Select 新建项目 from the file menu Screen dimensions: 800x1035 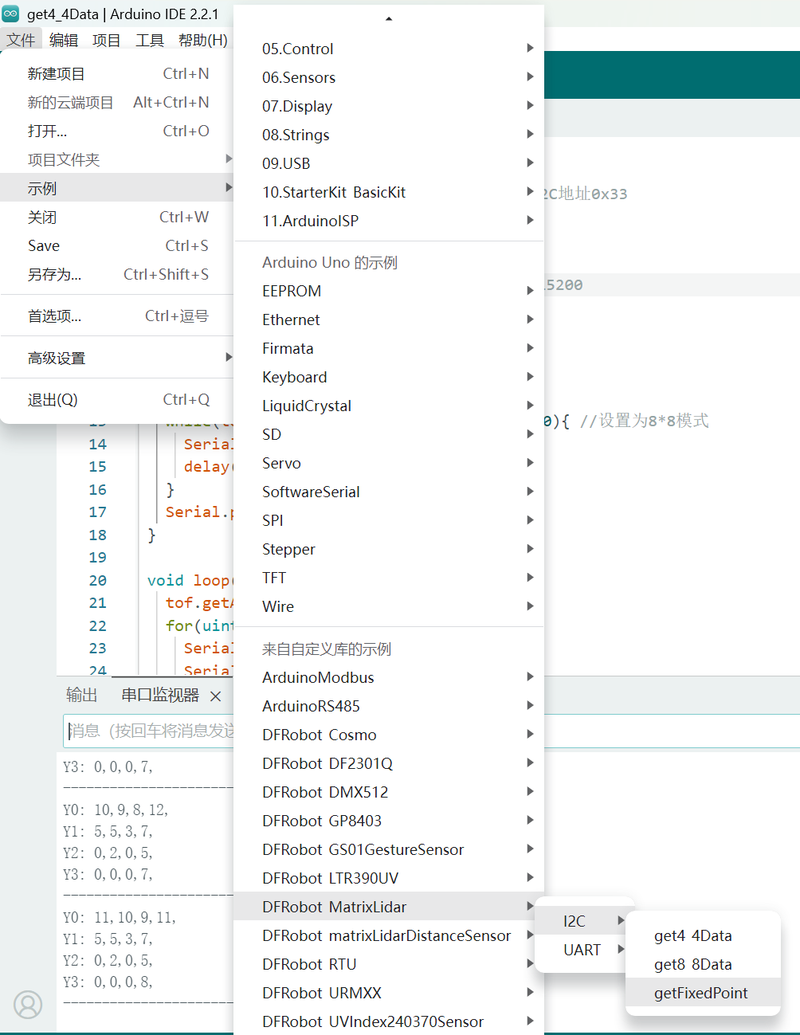pos(57,74)
